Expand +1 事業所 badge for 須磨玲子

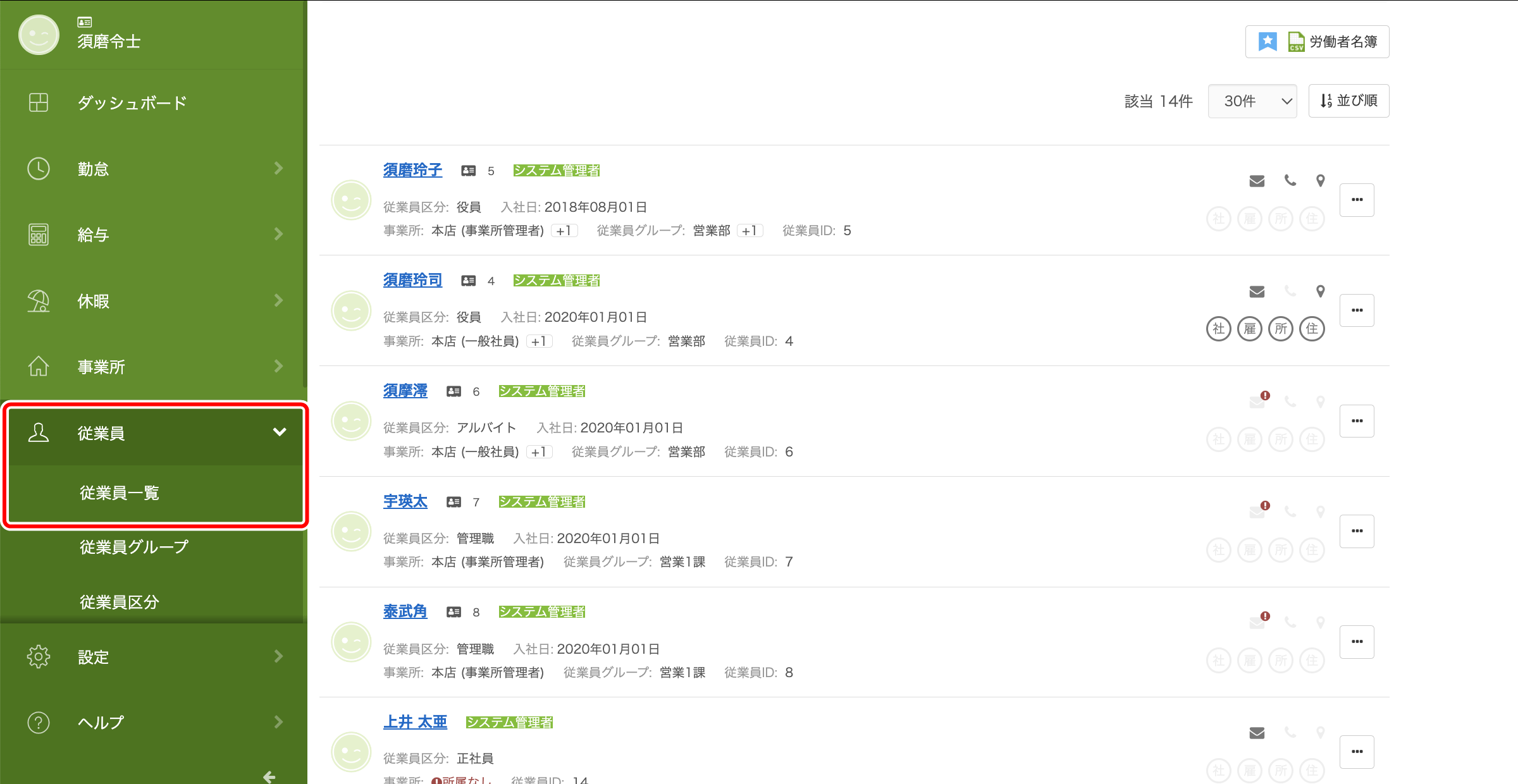pyautogui.click(x=564, y=231)
